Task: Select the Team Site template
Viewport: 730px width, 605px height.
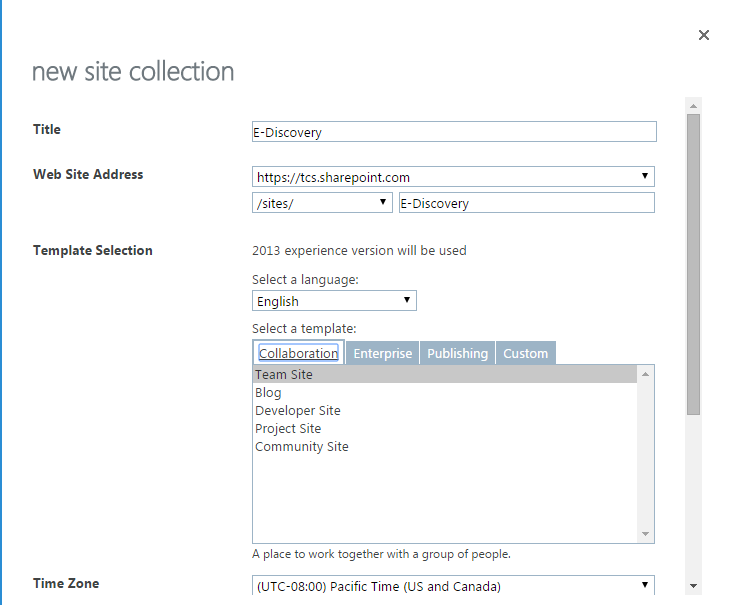Action: point(284,375)
